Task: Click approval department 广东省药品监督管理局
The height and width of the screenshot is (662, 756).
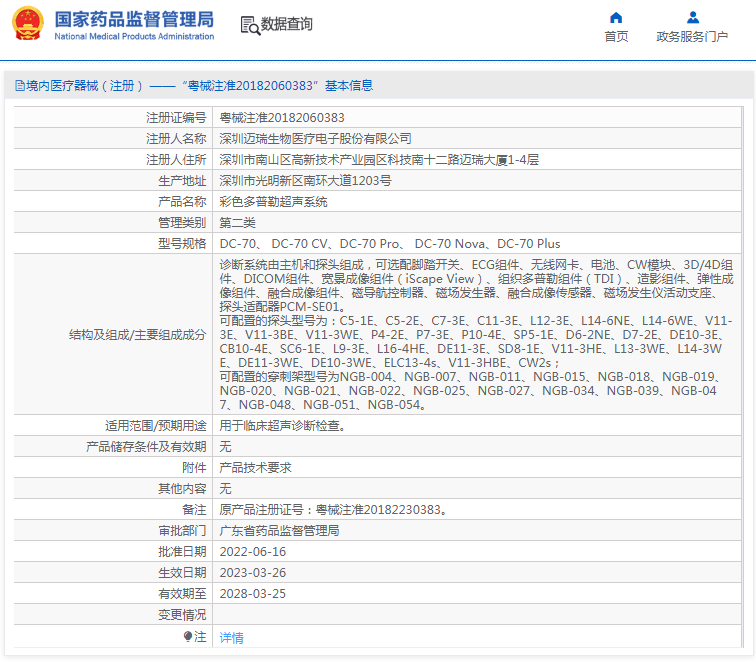Action: (280, 531)
